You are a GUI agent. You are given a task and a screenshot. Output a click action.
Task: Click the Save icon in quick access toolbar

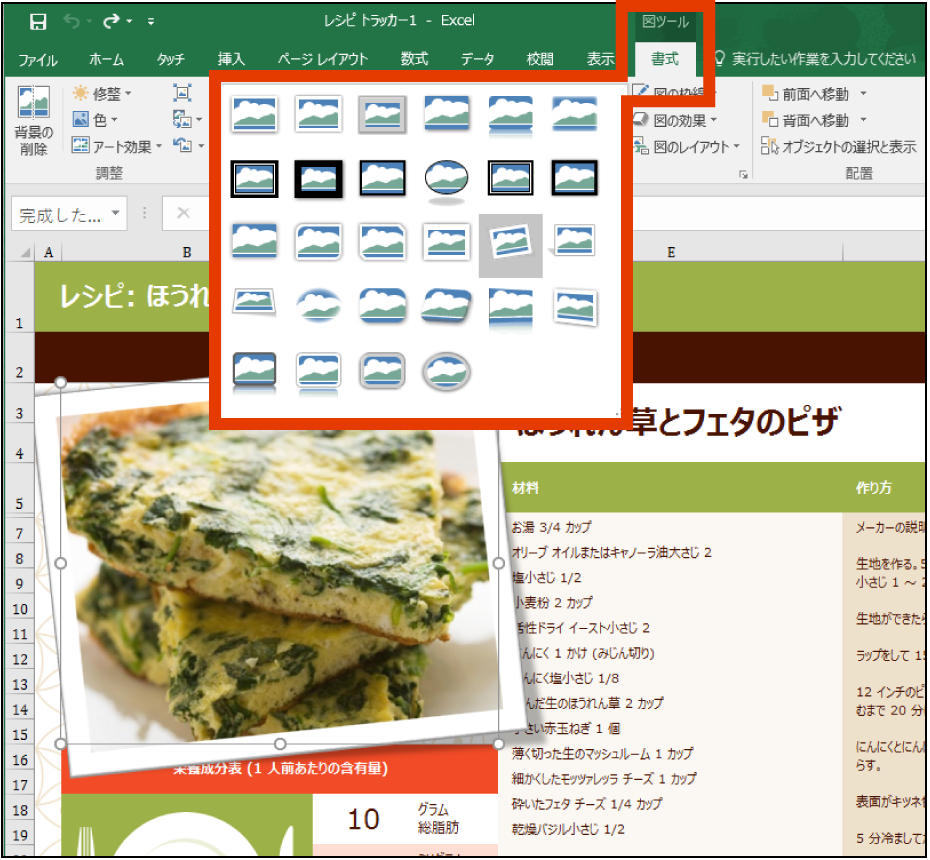pos(38,22)
